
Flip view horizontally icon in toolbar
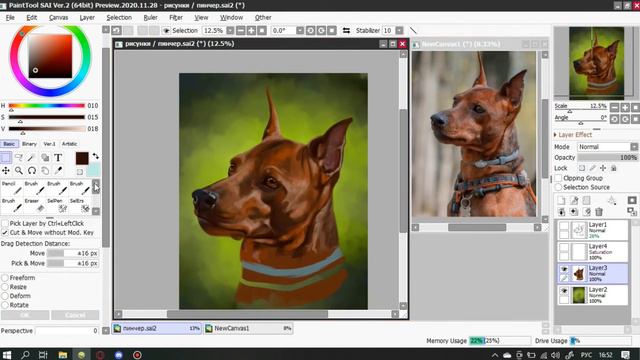pos(347,31)
